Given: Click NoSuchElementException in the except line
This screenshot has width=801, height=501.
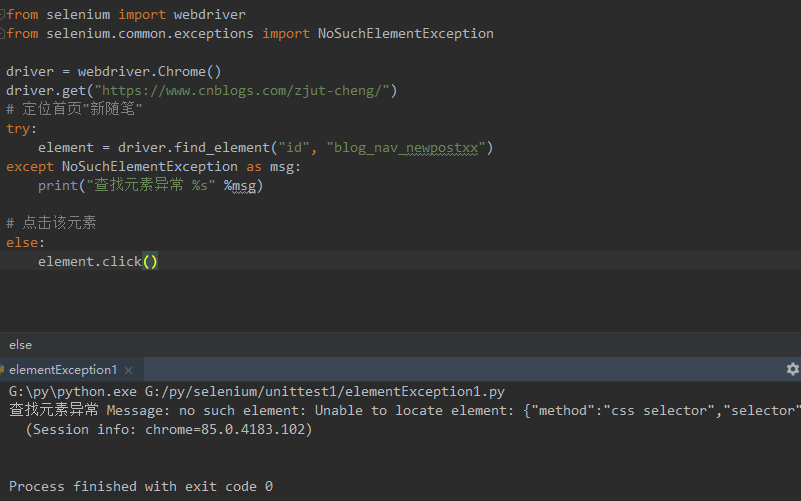Looking at the screenshot, I should tap(150, 167).
